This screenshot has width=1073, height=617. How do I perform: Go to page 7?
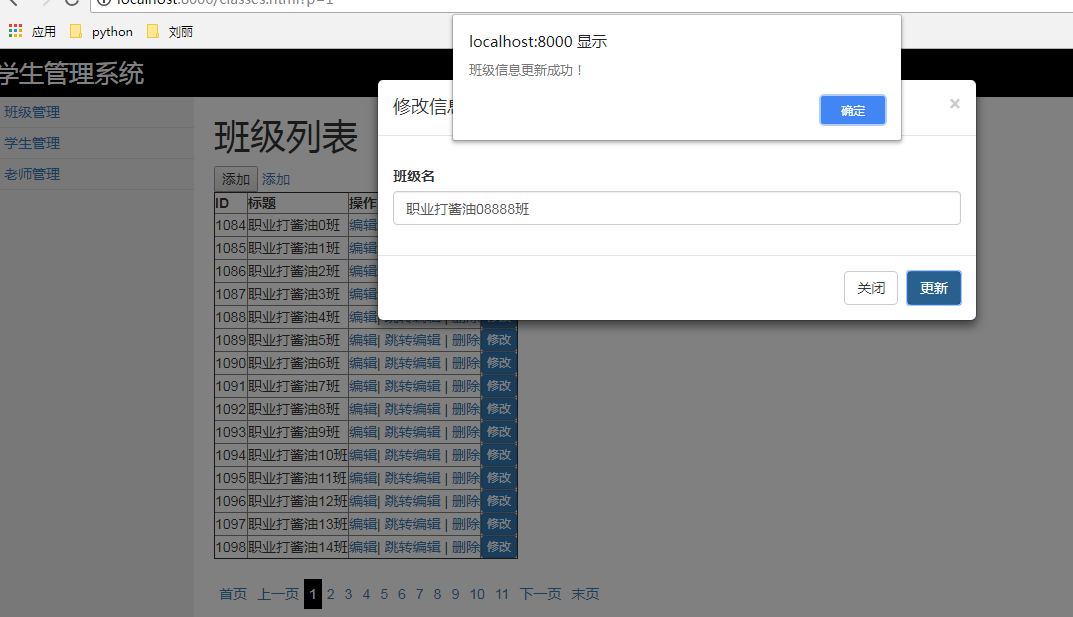pyautogui.click(x=419, y=594)
